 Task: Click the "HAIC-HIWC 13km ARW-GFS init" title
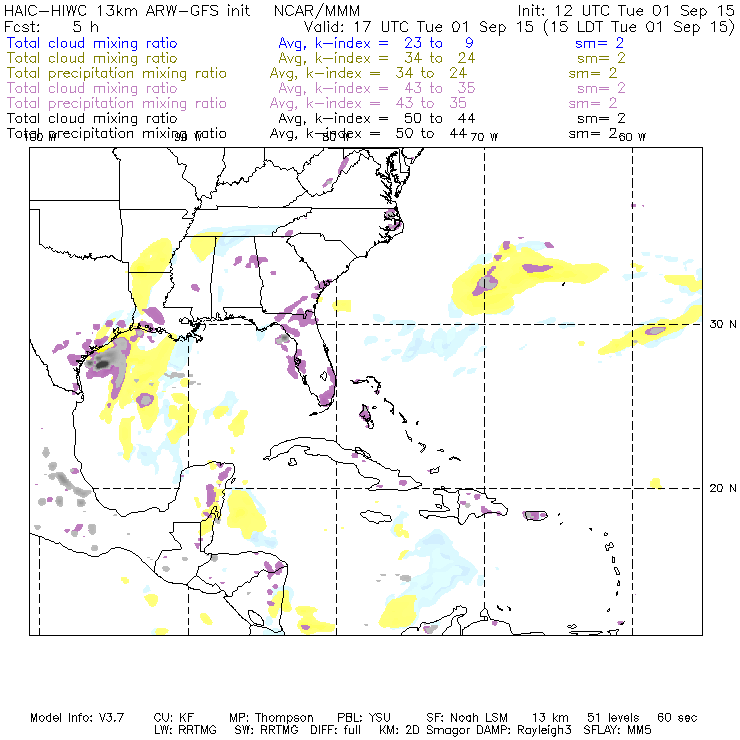(127, 10)
